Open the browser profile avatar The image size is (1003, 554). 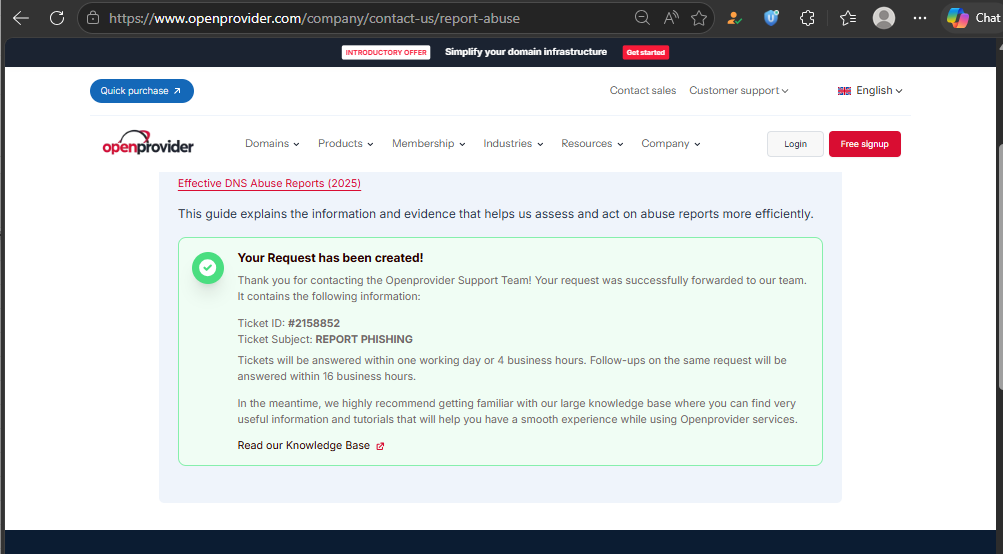883,18
